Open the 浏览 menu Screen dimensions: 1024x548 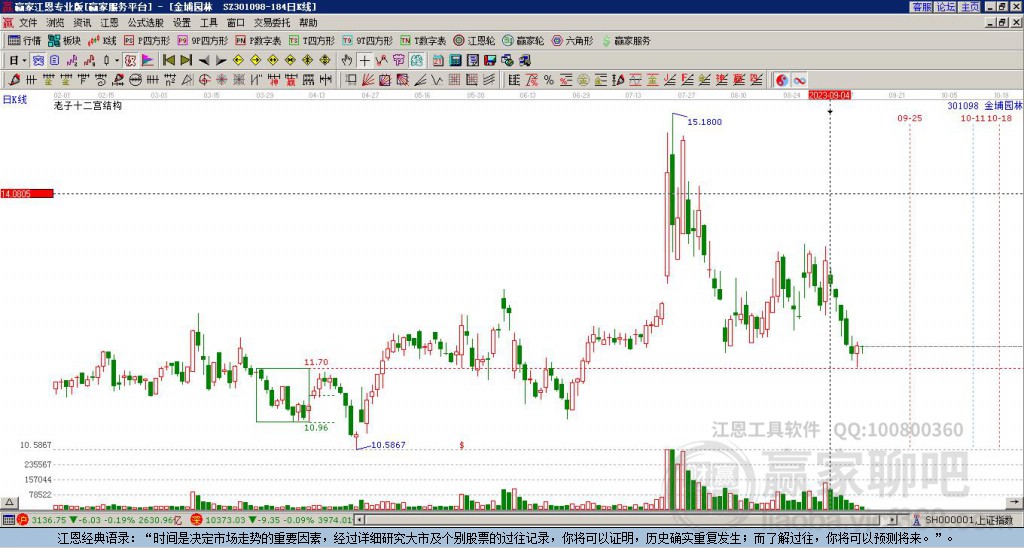coord(56,23)
